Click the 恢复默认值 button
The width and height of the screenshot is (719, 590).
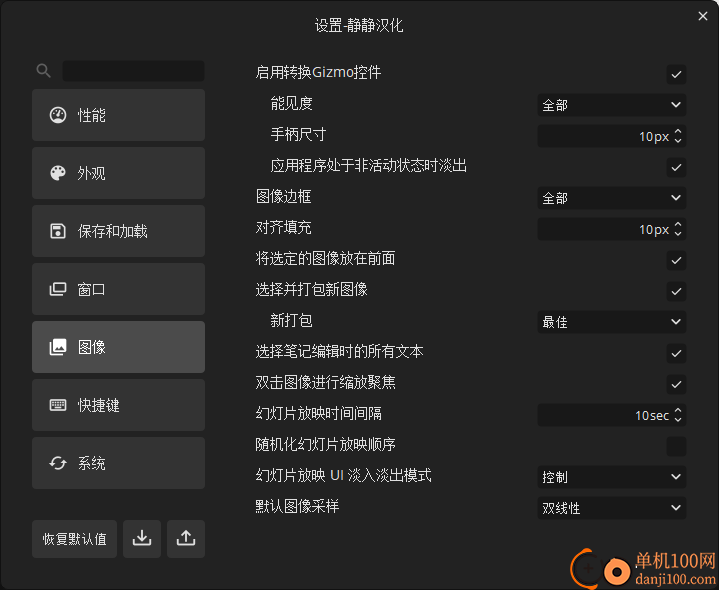74,539
